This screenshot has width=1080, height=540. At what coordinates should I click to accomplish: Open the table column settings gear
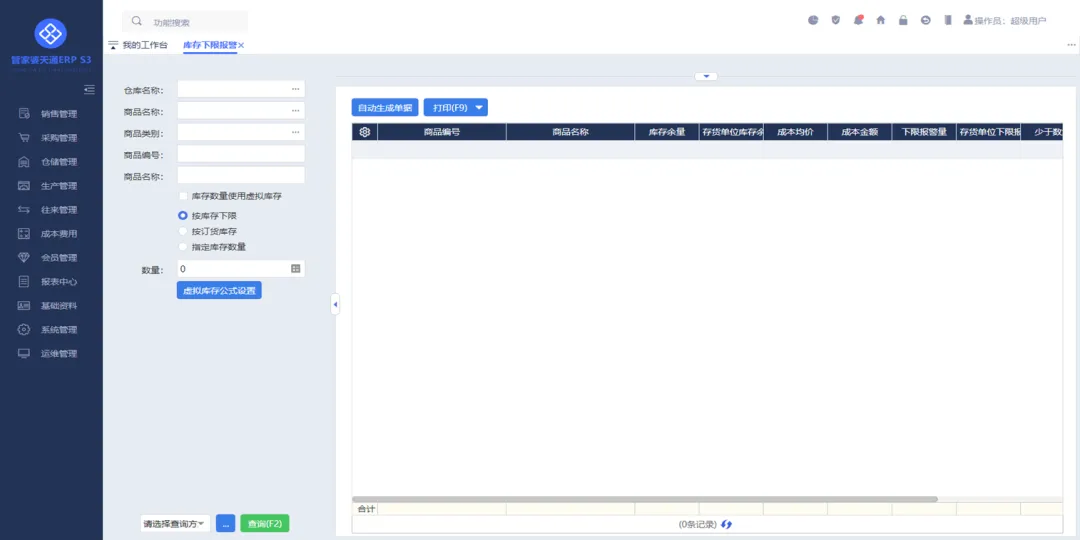[x=364, y=132]
